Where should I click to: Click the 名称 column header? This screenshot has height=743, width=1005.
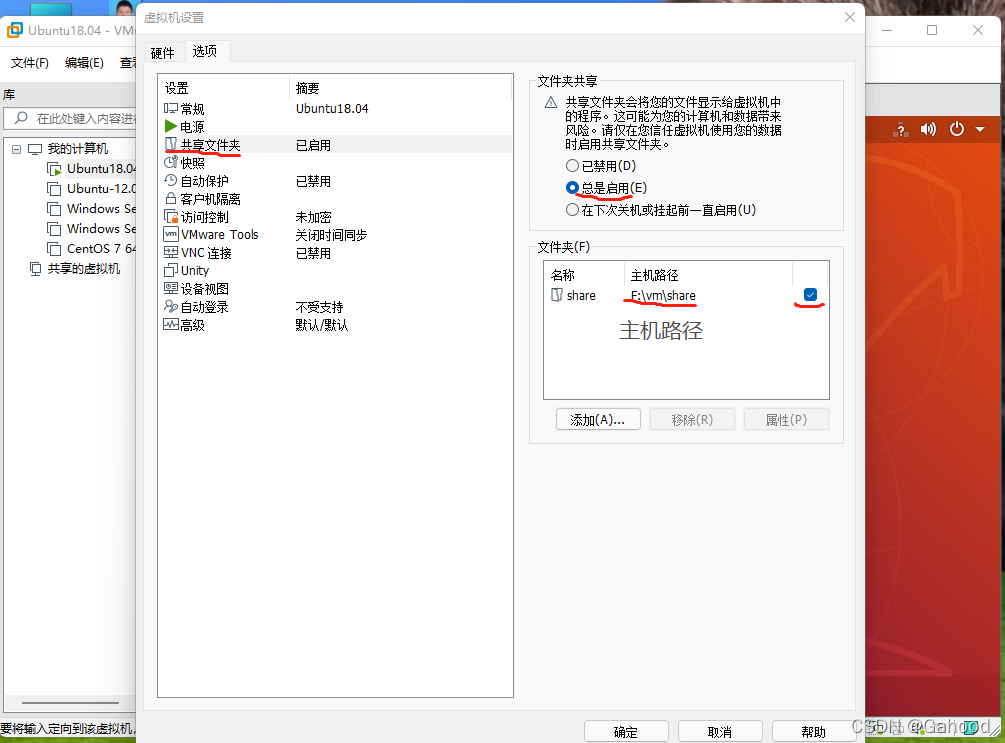pyautogui.click(x=585, y=274)
